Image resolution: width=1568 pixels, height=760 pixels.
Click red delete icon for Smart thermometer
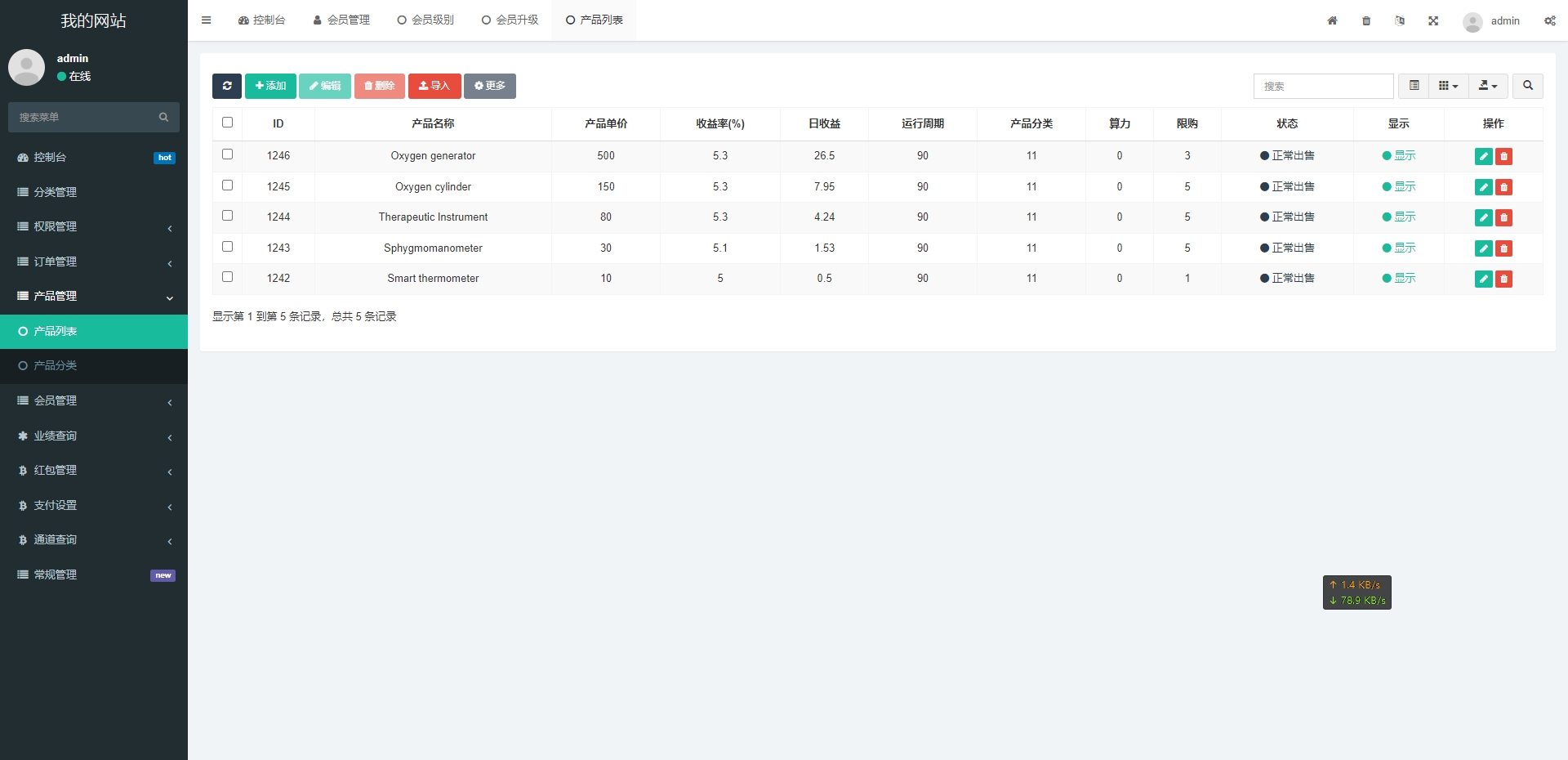coord(1503,279)
